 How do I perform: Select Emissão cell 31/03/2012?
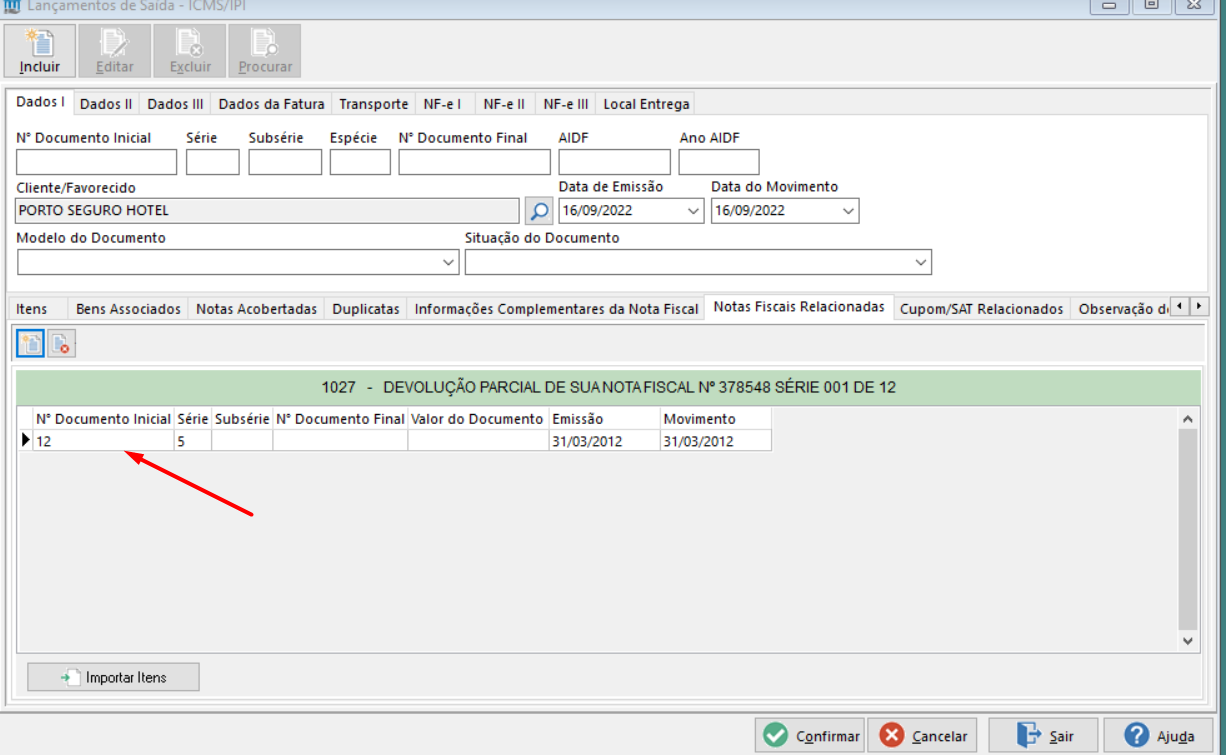(604, 440)
